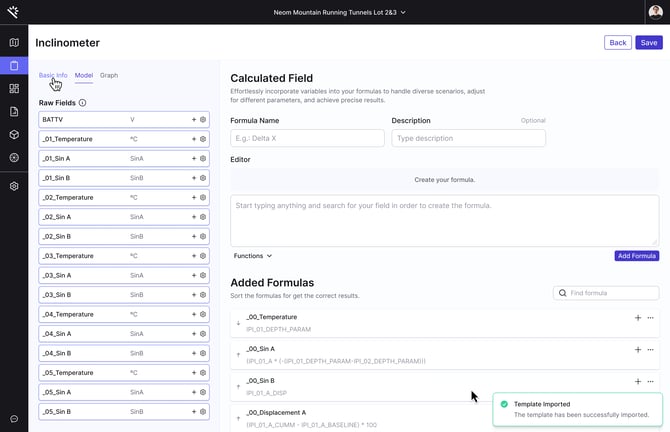Open settings gear for _01_Temperature field
This screenshot has height=432, width=670.
click(203, 139)
